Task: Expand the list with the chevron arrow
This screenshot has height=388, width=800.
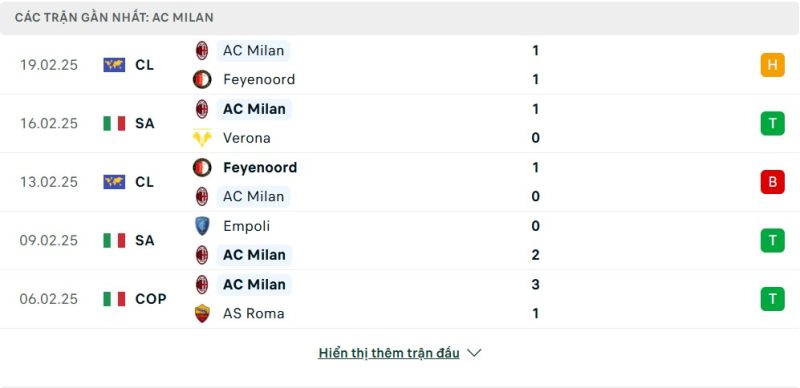Action: 474,353
